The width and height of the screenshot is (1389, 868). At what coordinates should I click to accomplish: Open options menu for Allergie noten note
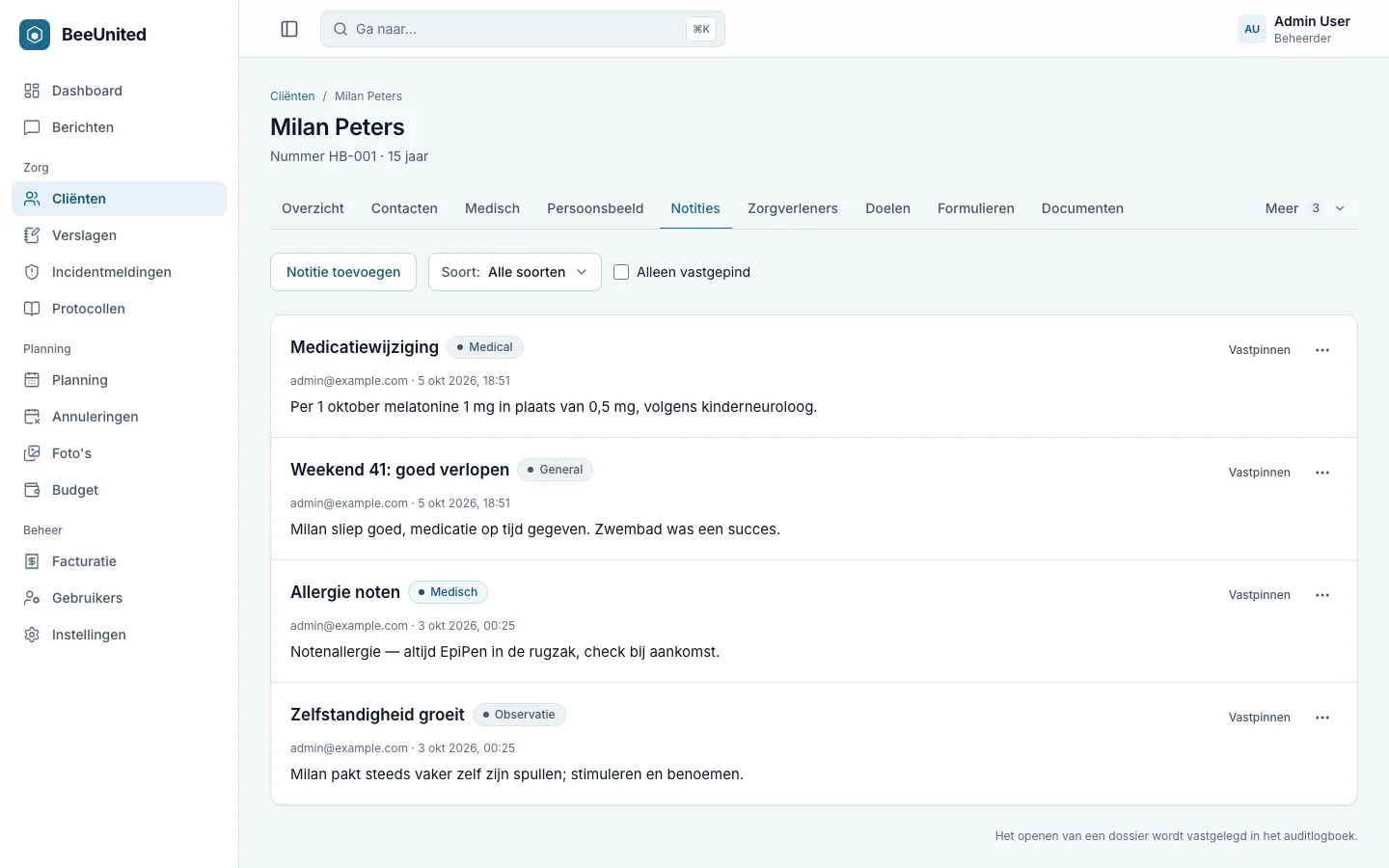click(1322, 595)
